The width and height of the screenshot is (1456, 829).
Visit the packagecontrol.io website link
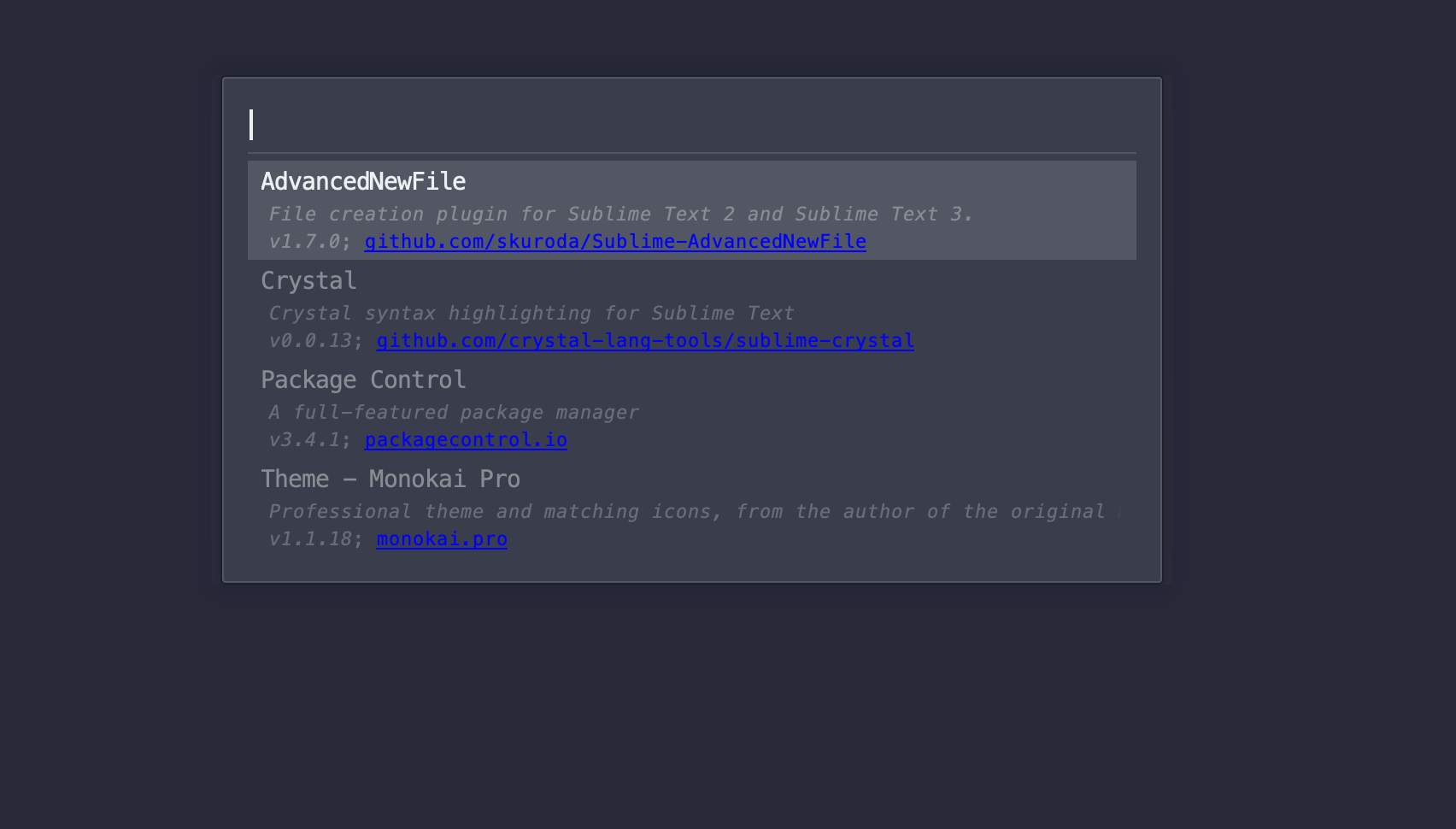click(466, 440)
